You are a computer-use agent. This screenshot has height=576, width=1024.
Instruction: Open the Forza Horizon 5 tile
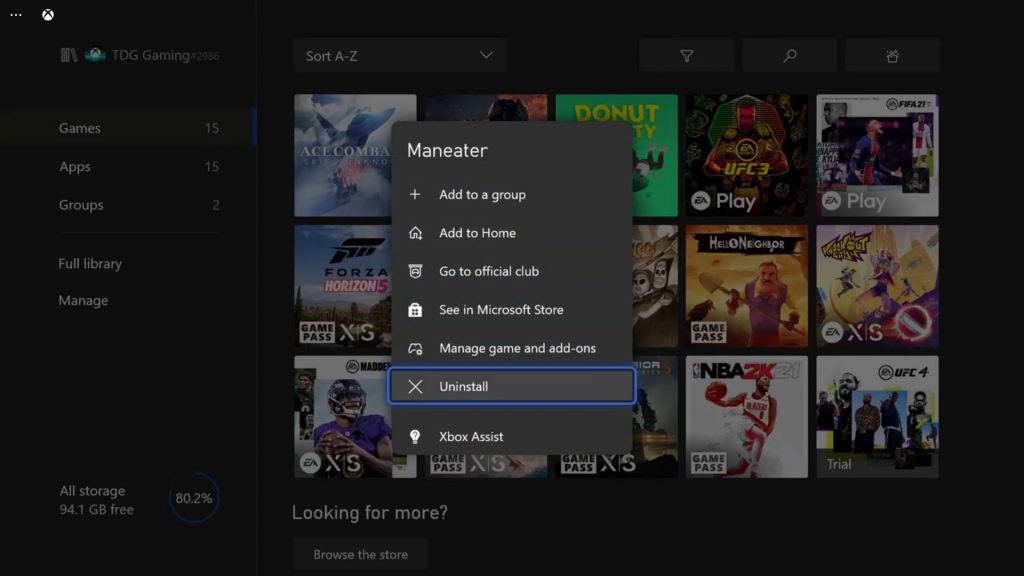(343, 286)
